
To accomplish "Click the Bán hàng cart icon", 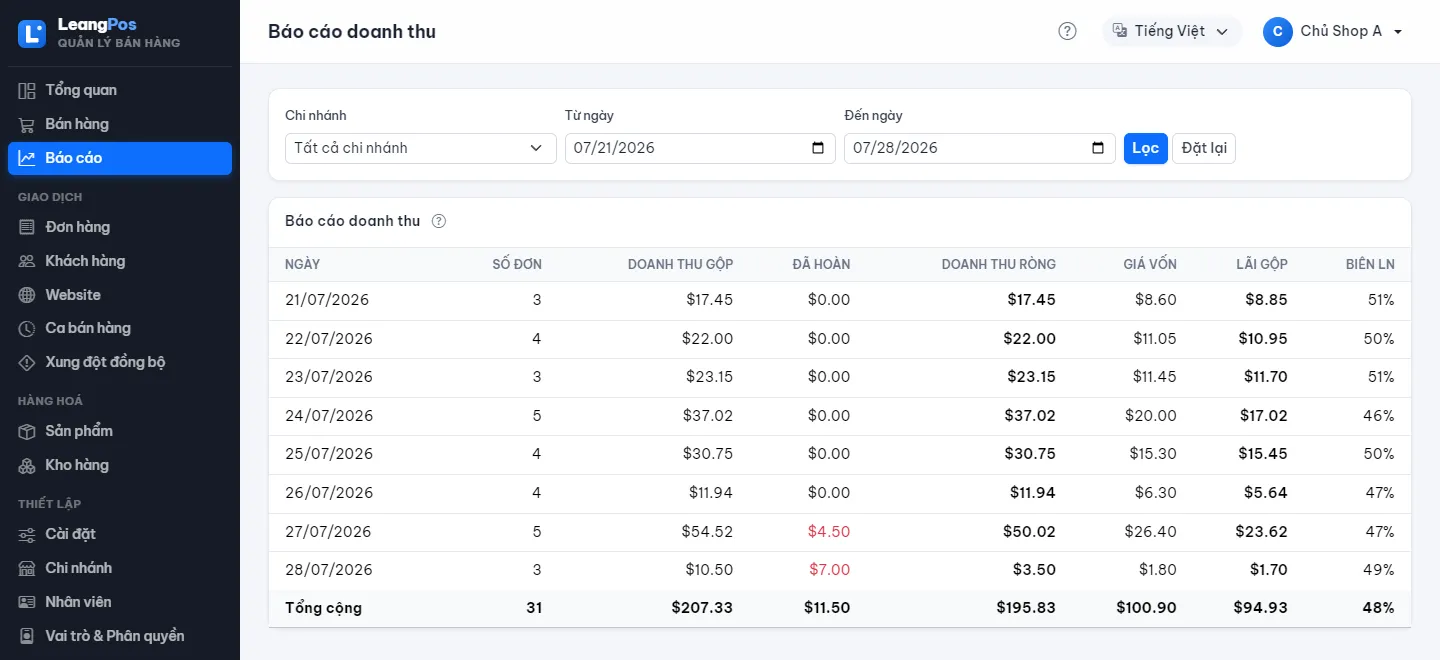I will [x=27, y=124].
